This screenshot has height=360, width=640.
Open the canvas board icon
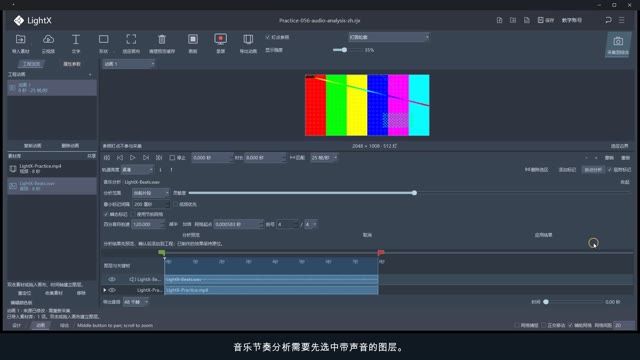(193, 39)
